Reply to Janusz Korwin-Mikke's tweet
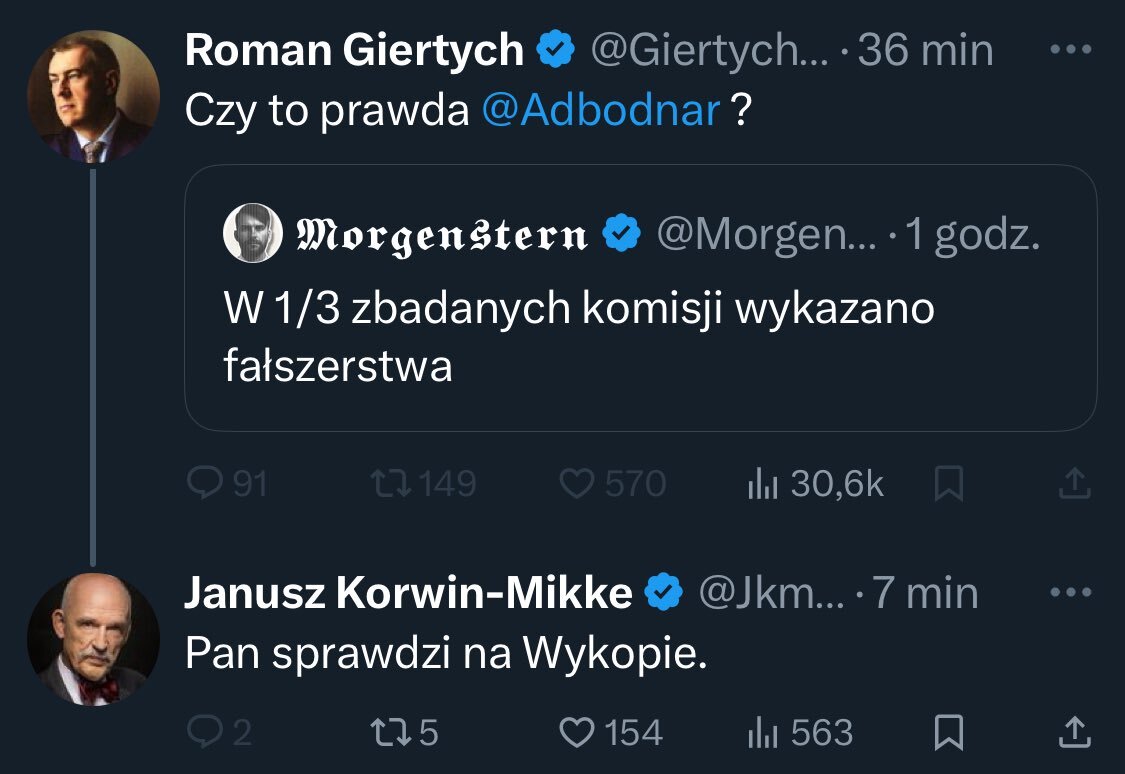 click(205, 734)
